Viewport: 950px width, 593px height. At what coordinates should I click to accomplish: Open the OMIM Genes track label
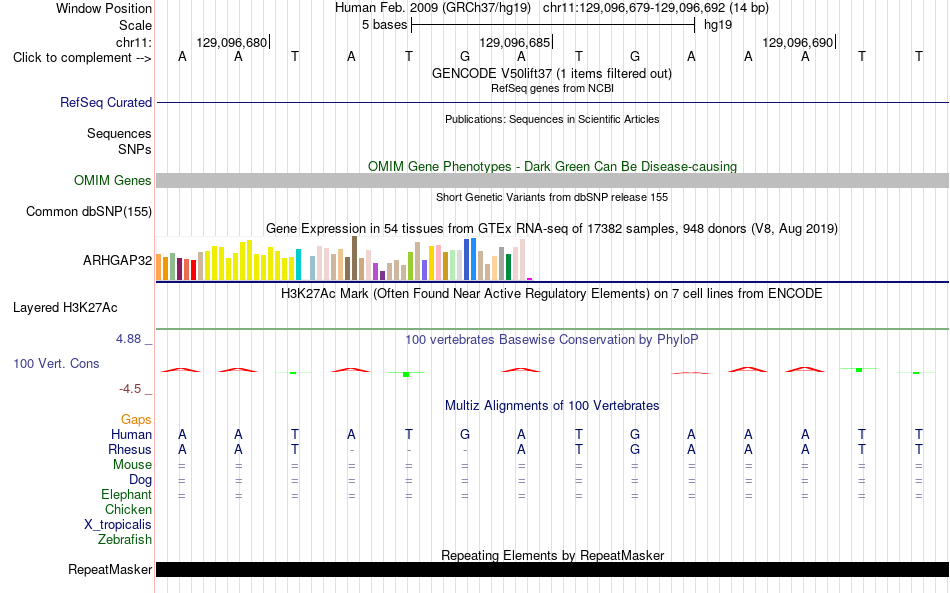pyautogui.click(x=112, y=181)
